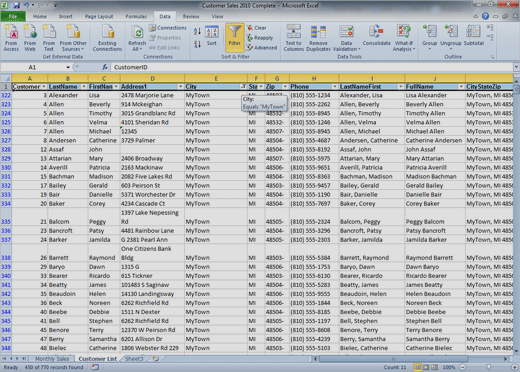Switch to Normal view in status bar
This screenshot has width=520, height=372.
click(x=417, y=367)
